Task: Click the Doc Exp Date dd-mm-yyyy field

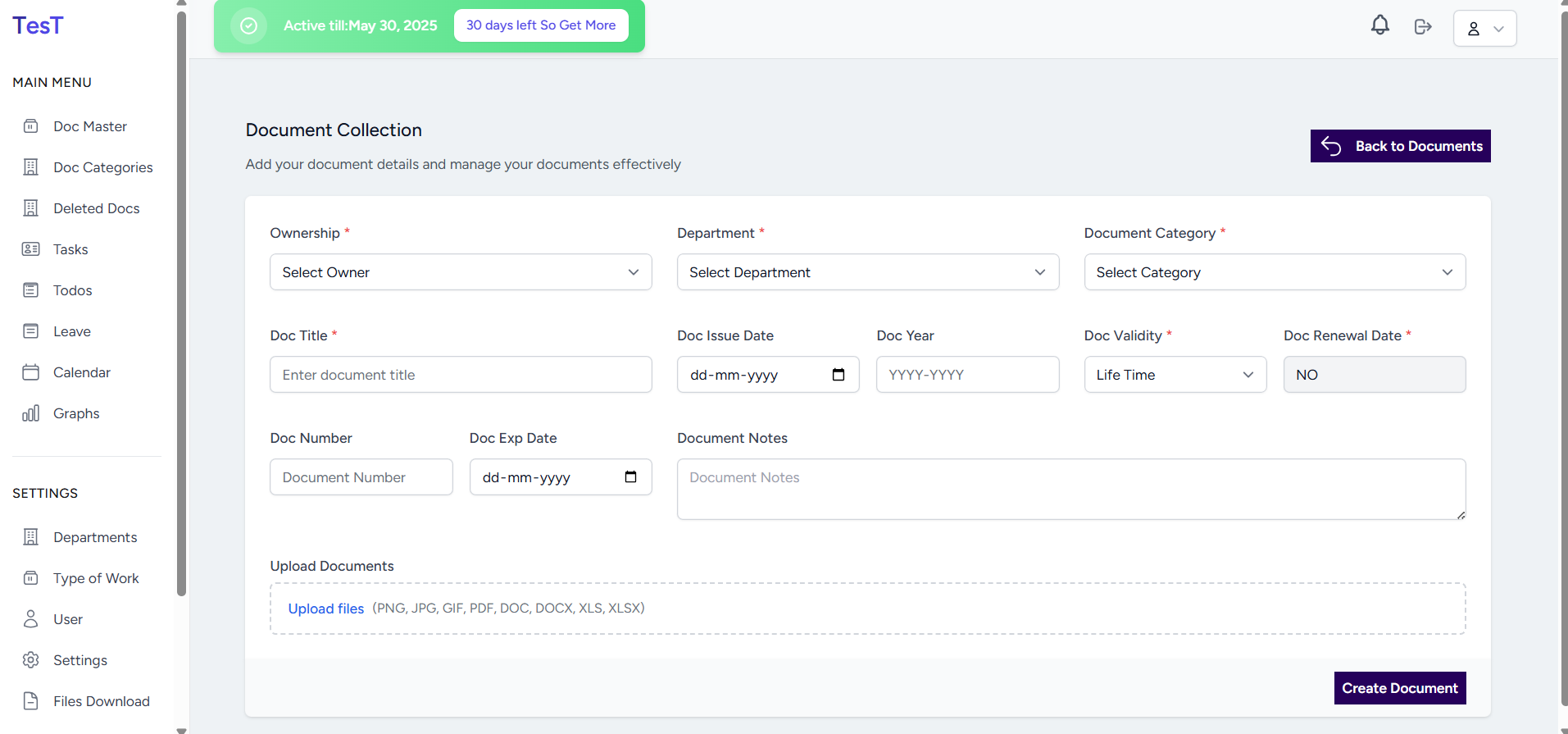Action: point(561,477)
